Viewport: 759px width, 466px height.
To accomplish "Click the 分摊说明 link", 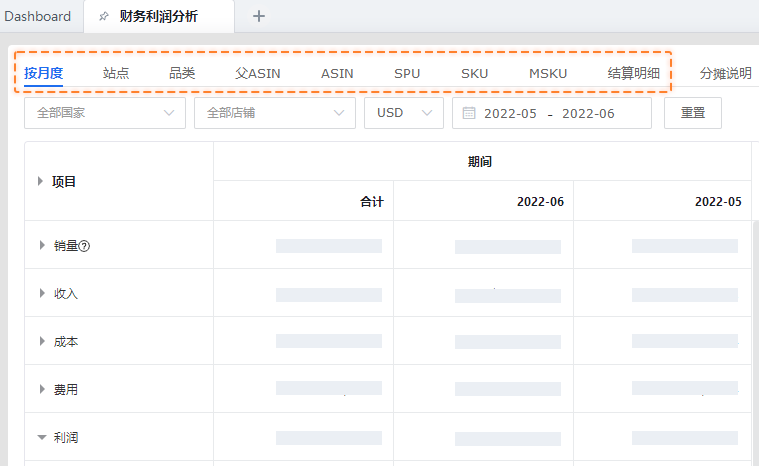I will pyautogui.click(x=726, y=74).
